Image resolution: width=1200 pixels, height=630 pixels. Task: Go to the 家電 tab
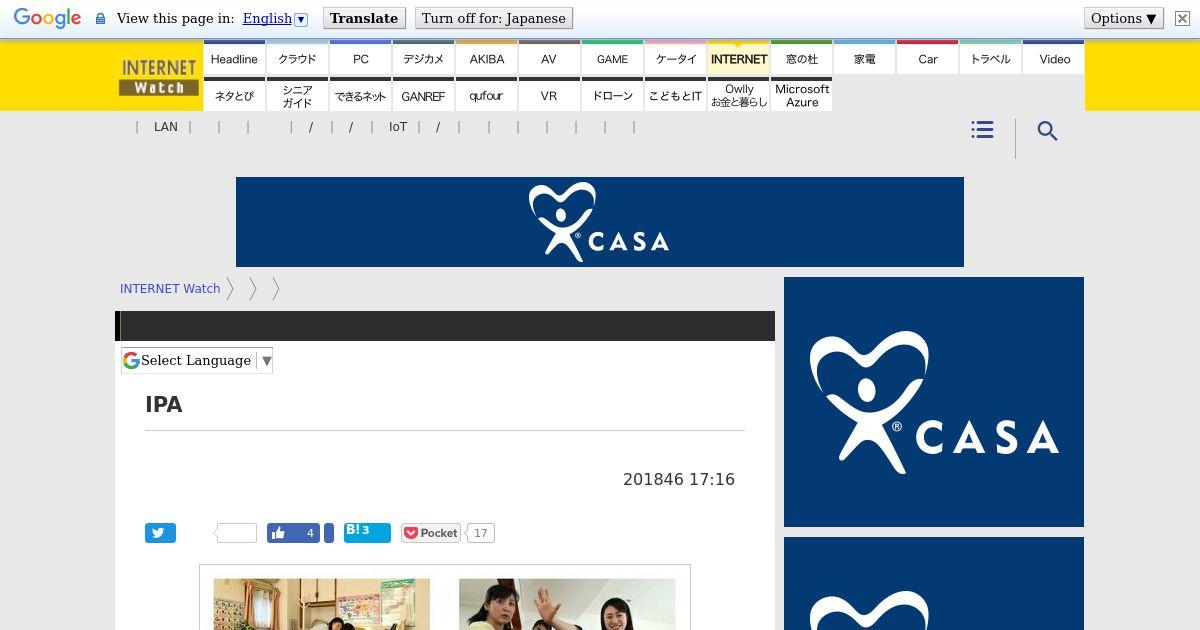(x=865, y=58)
